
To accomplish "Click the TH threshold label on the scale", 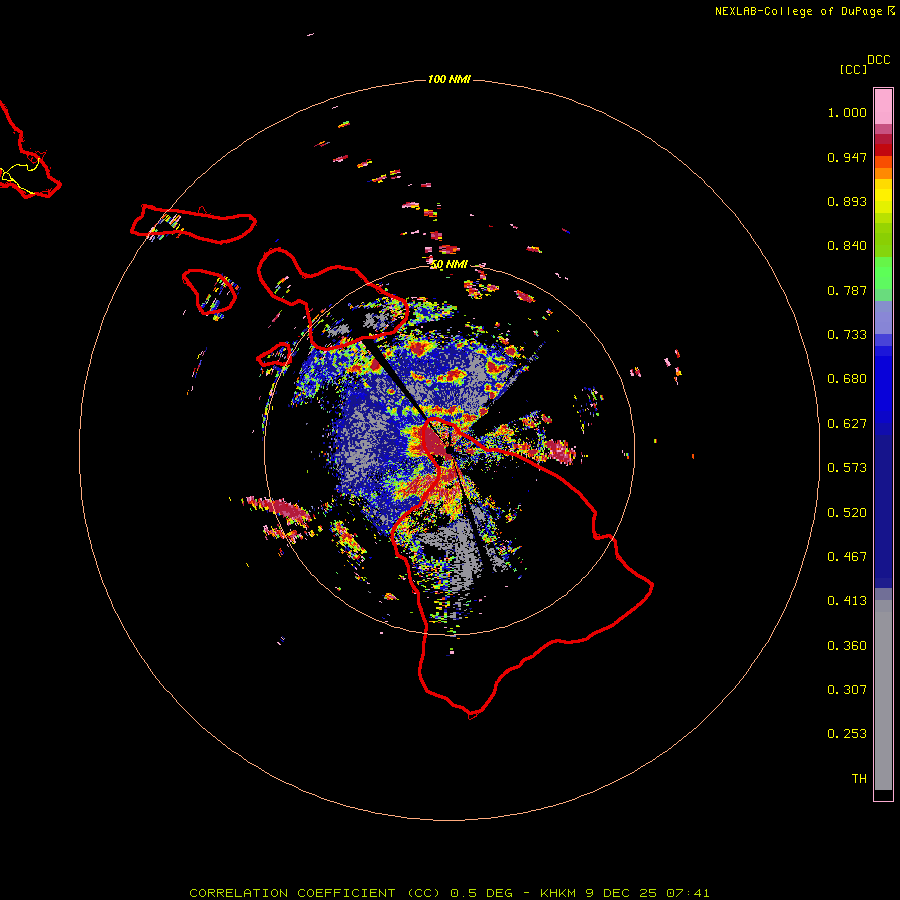I will tap(859, 779).
